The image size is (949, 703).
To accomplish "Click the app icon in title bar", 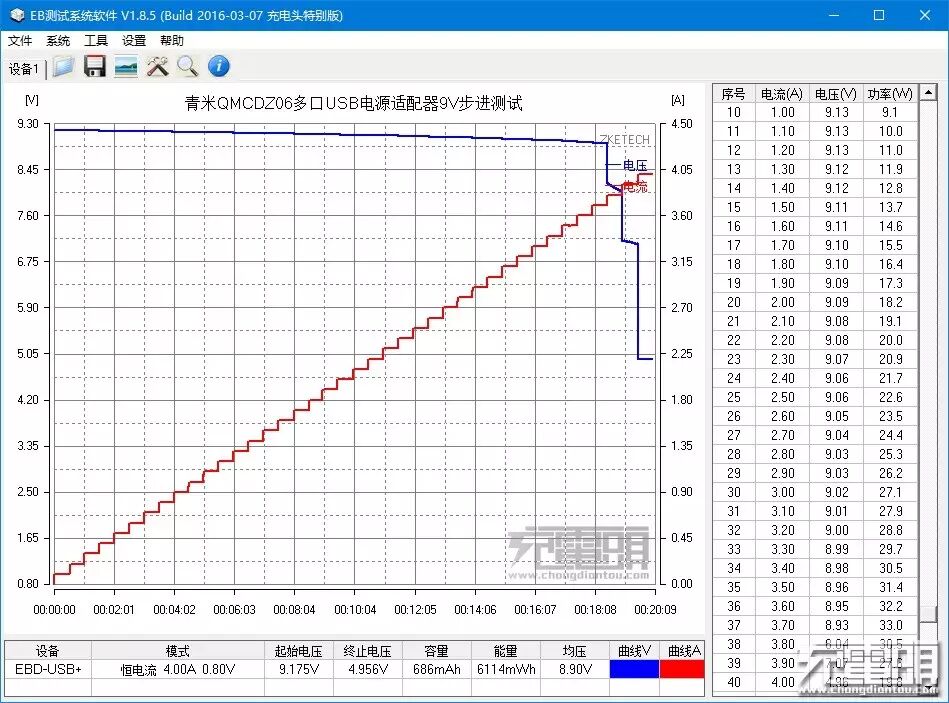I will click(17, 15).
